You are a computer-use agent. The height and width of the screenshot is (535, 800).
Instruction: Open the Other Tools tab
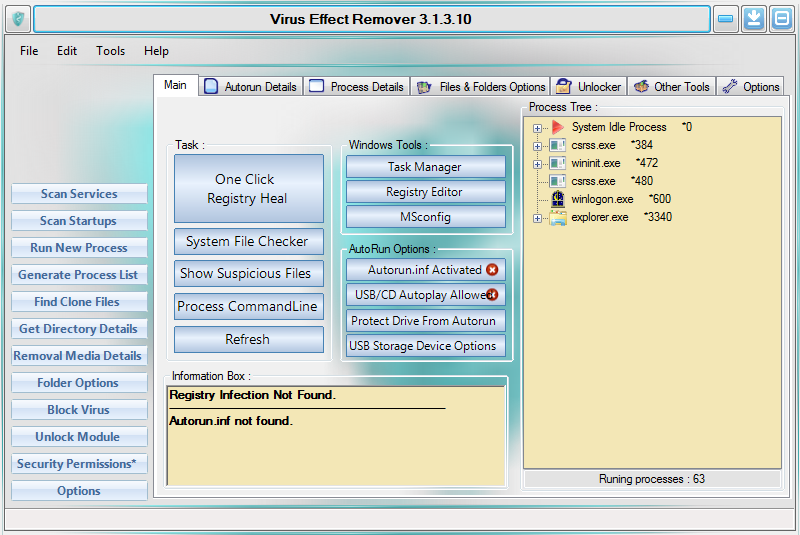click(x=671, y=87)
